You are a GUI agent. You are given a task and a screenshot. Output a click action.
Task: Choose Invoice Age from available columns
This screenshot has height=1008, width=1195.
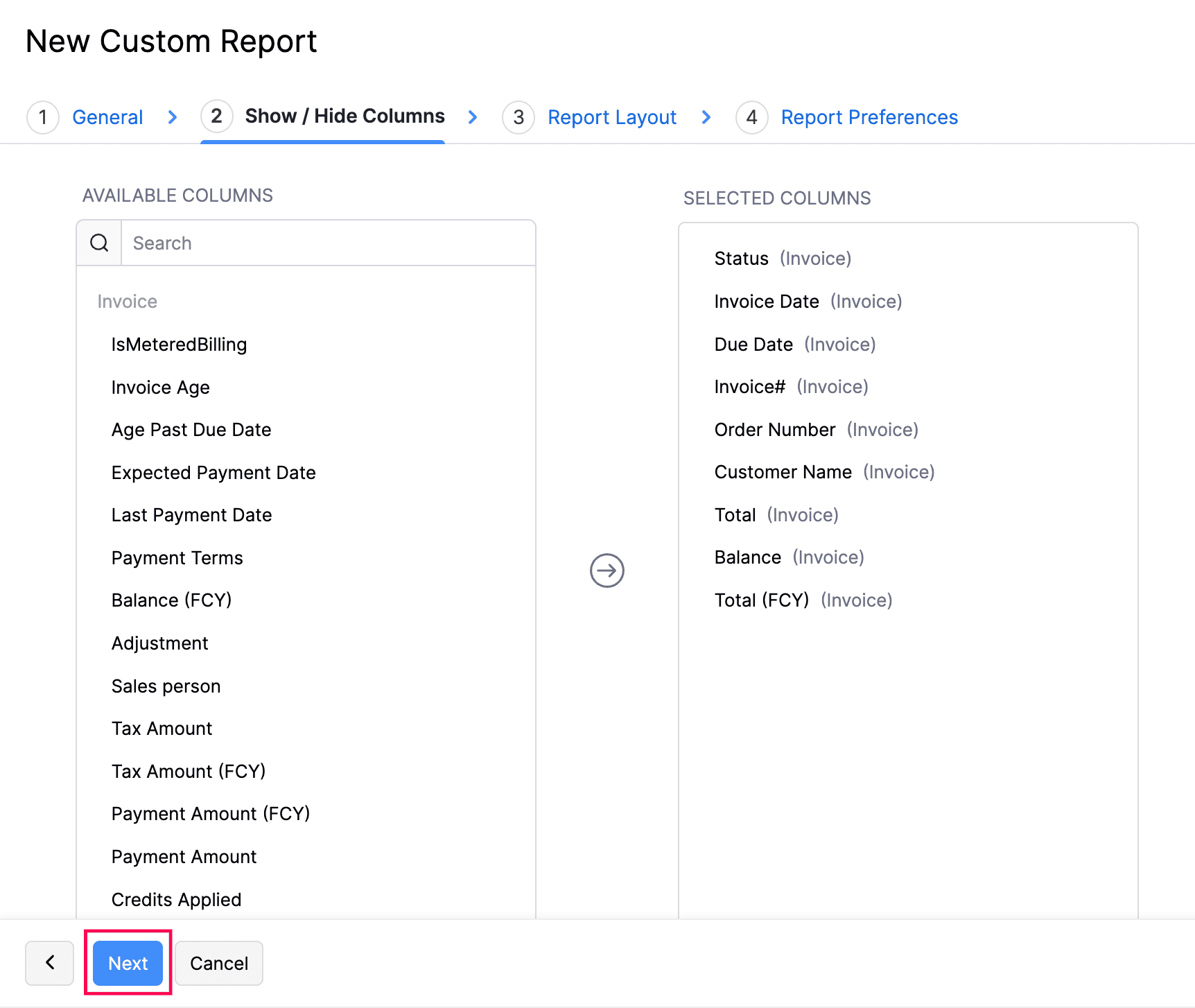(x=160, y=388)
